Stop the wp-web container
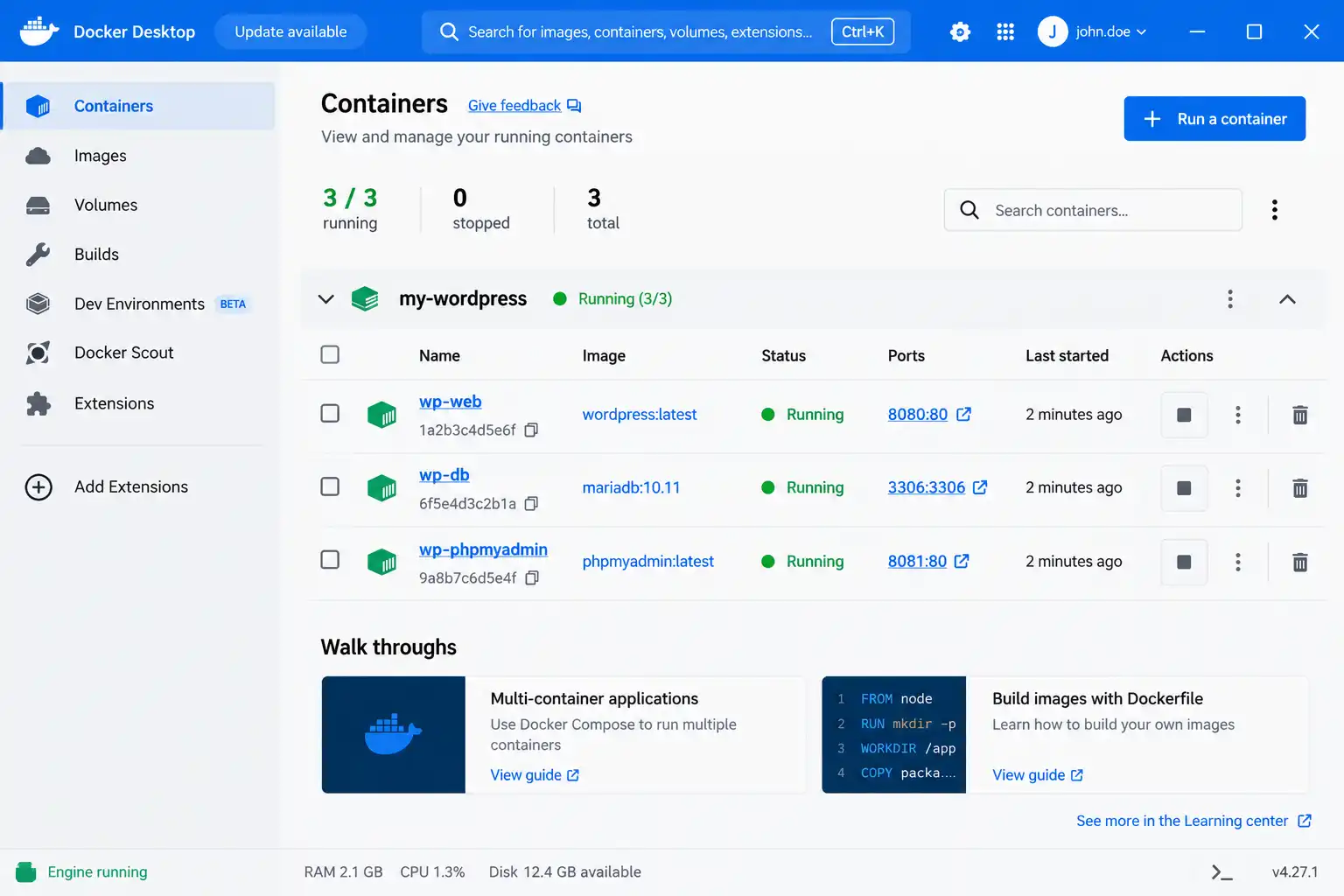Screen dimensions: 1344x896 [x=1184, y=415]
